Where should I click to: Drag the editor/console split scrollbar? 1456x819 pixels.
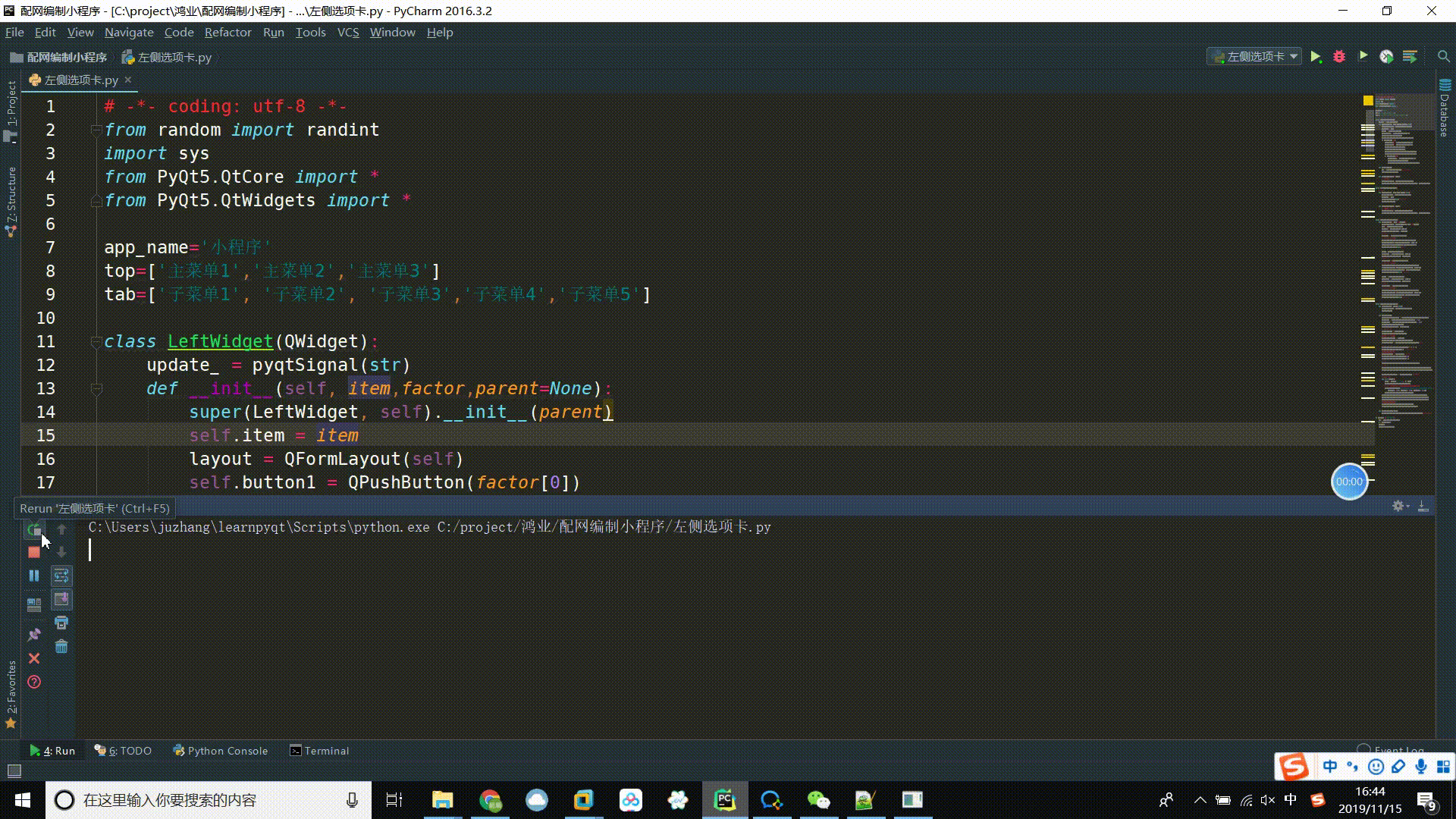coord(728,507)
